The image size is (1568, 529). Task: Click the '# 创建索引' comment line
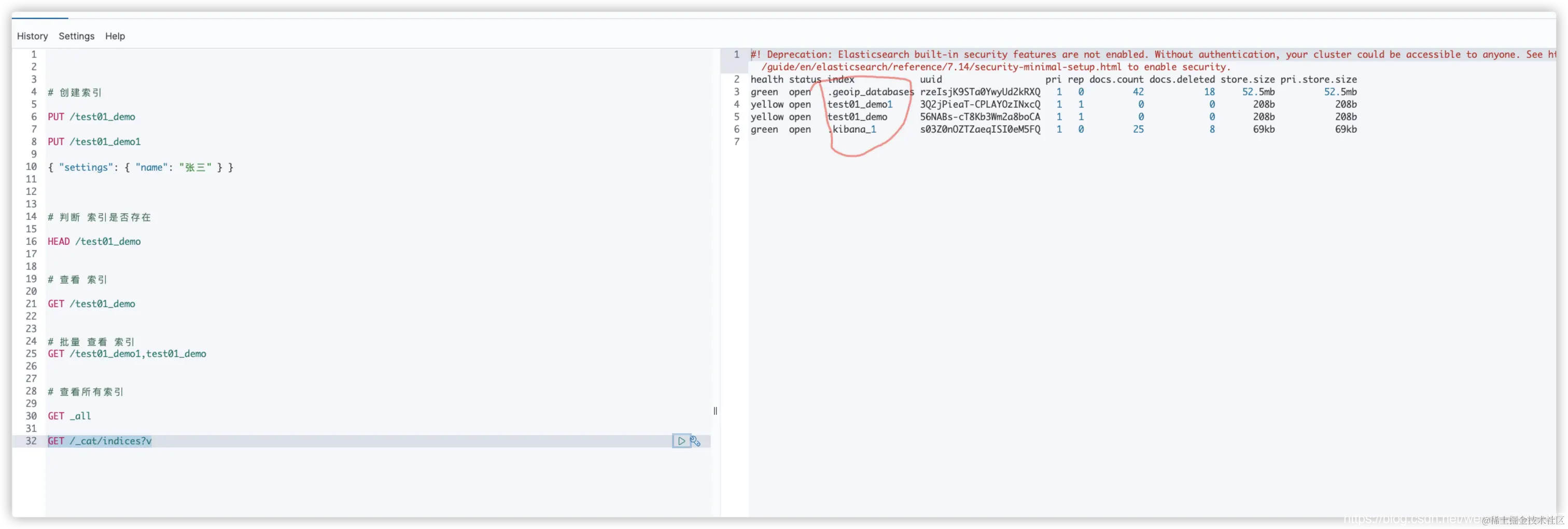pos(75,92)
